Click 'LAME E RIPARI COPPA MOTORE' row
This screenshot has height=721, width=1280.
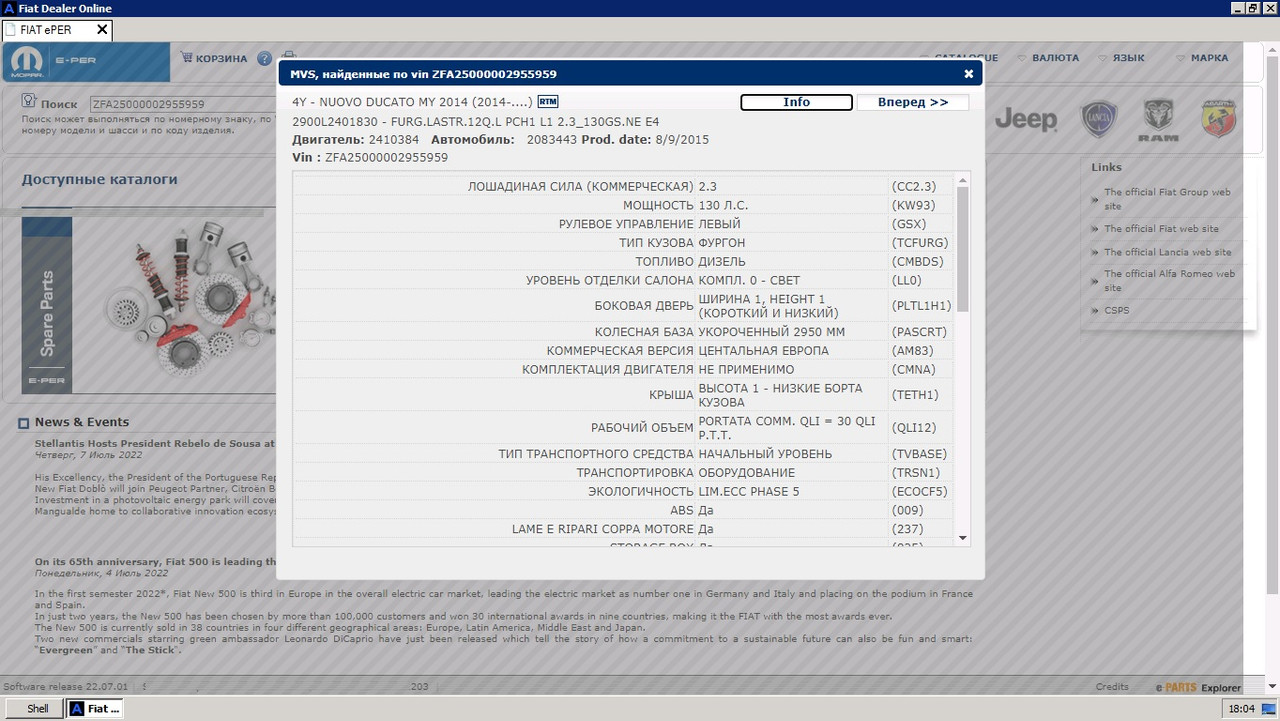click(x=623, y=530)
